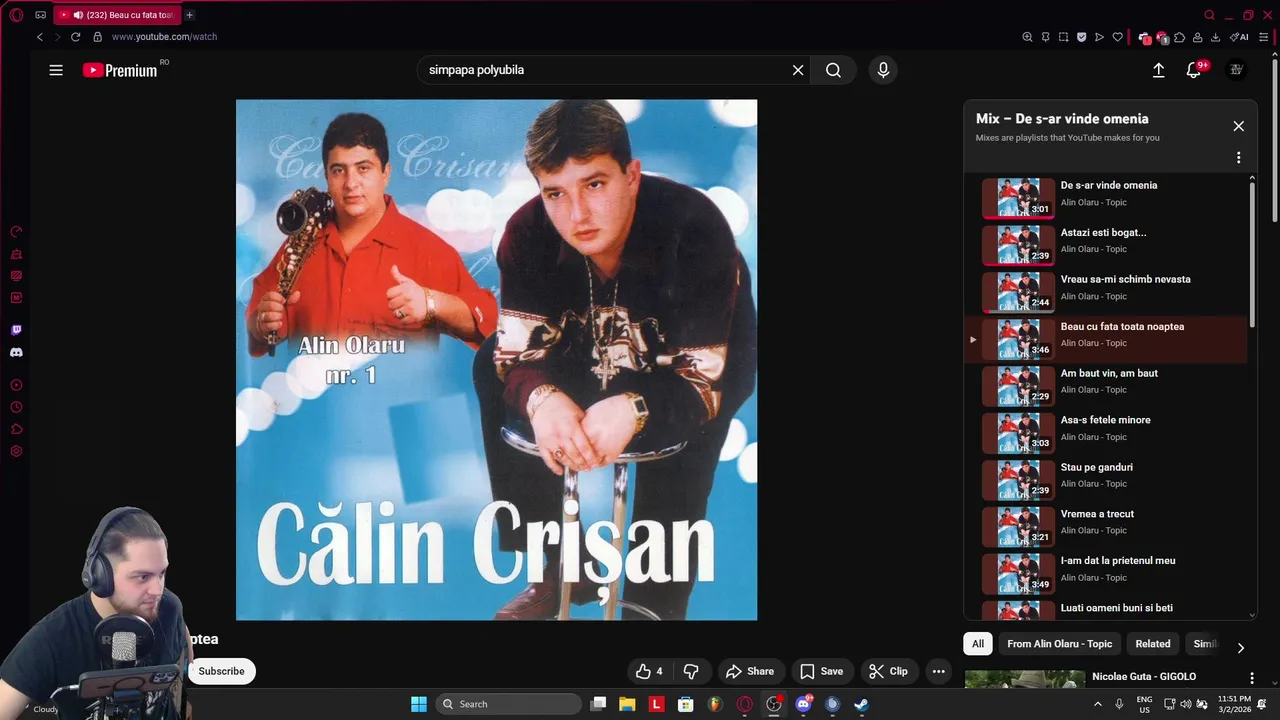Open YouTube notifications bell
The width and height of the screenshot is (1280, 720).
[1193, 70]
